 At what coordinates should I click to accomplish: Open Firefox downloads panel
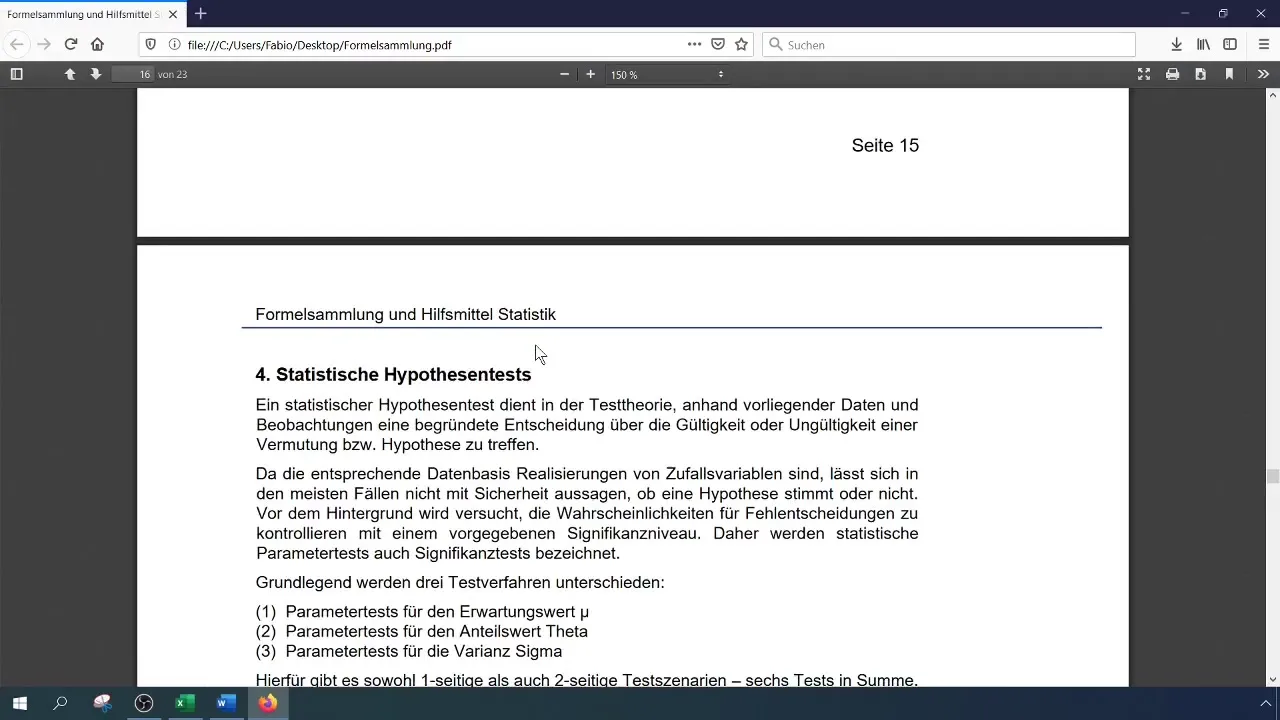click(x=1177, y=44)
